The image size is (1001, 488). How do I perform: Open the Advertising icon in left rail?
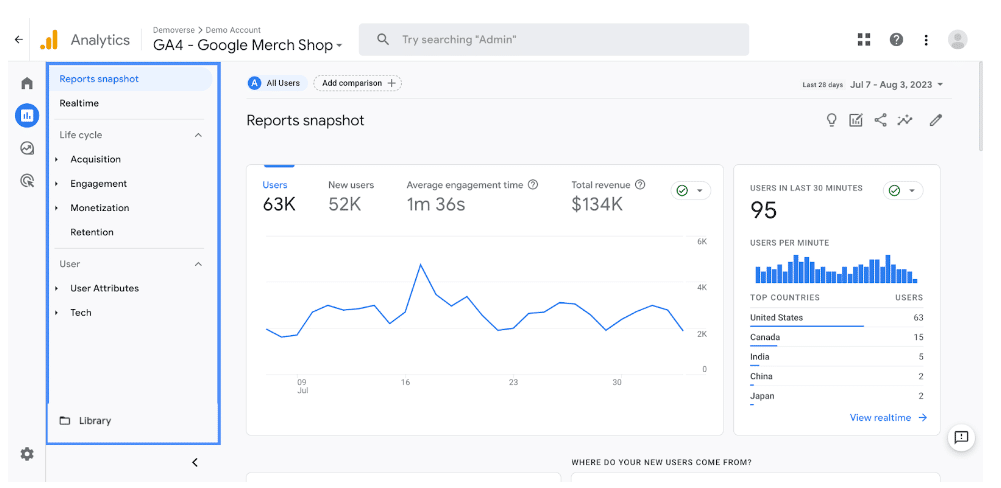27,181
